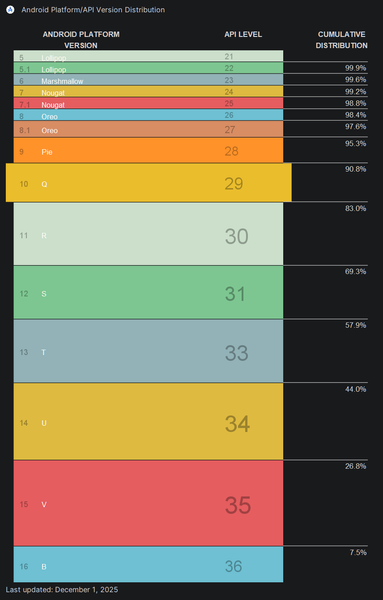Select the highlighted Android 10 Q row
This screenshot has width=383, height=600.
pyautogui.click(x=148, y=183)
